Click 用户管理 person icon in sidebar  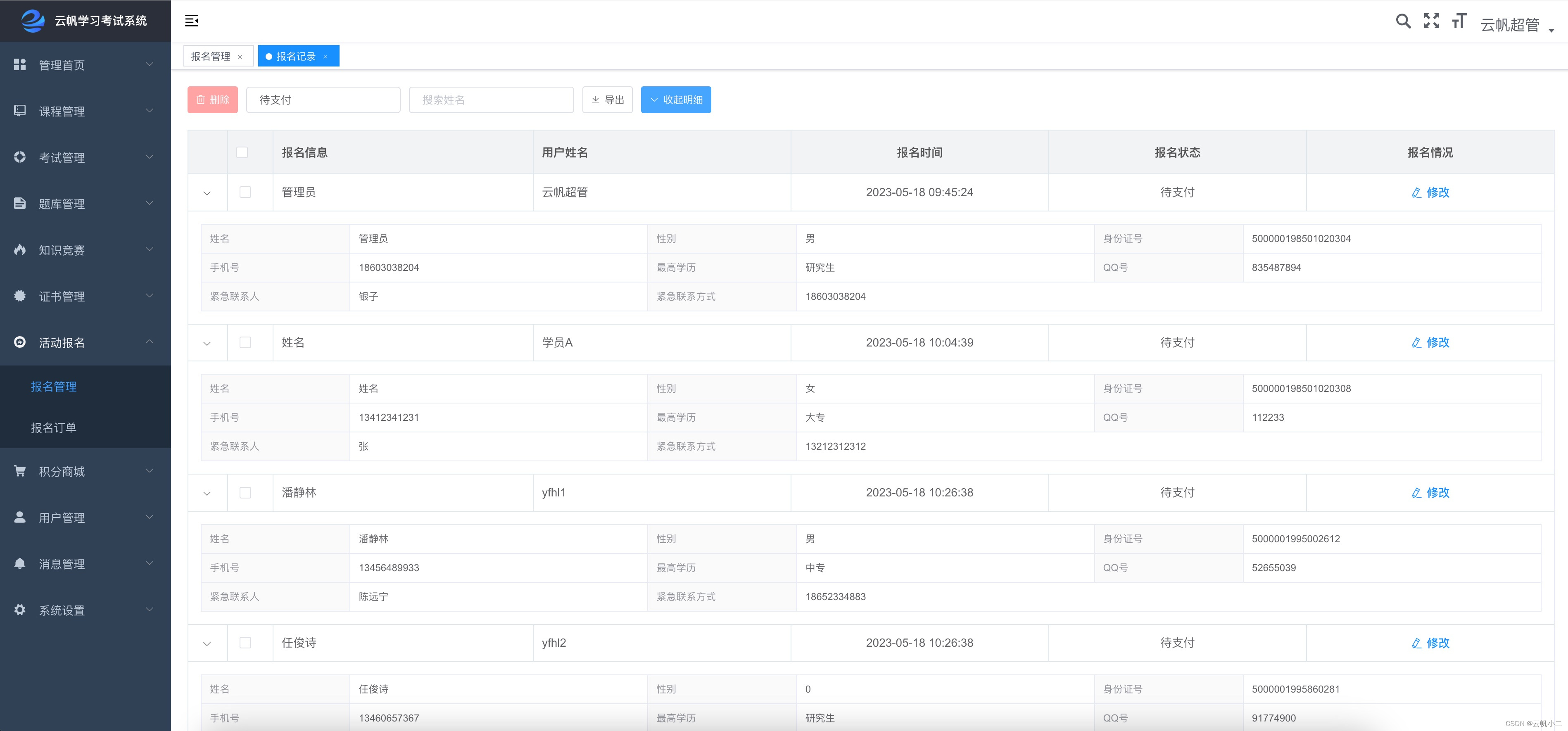click(x=20, y=517)
